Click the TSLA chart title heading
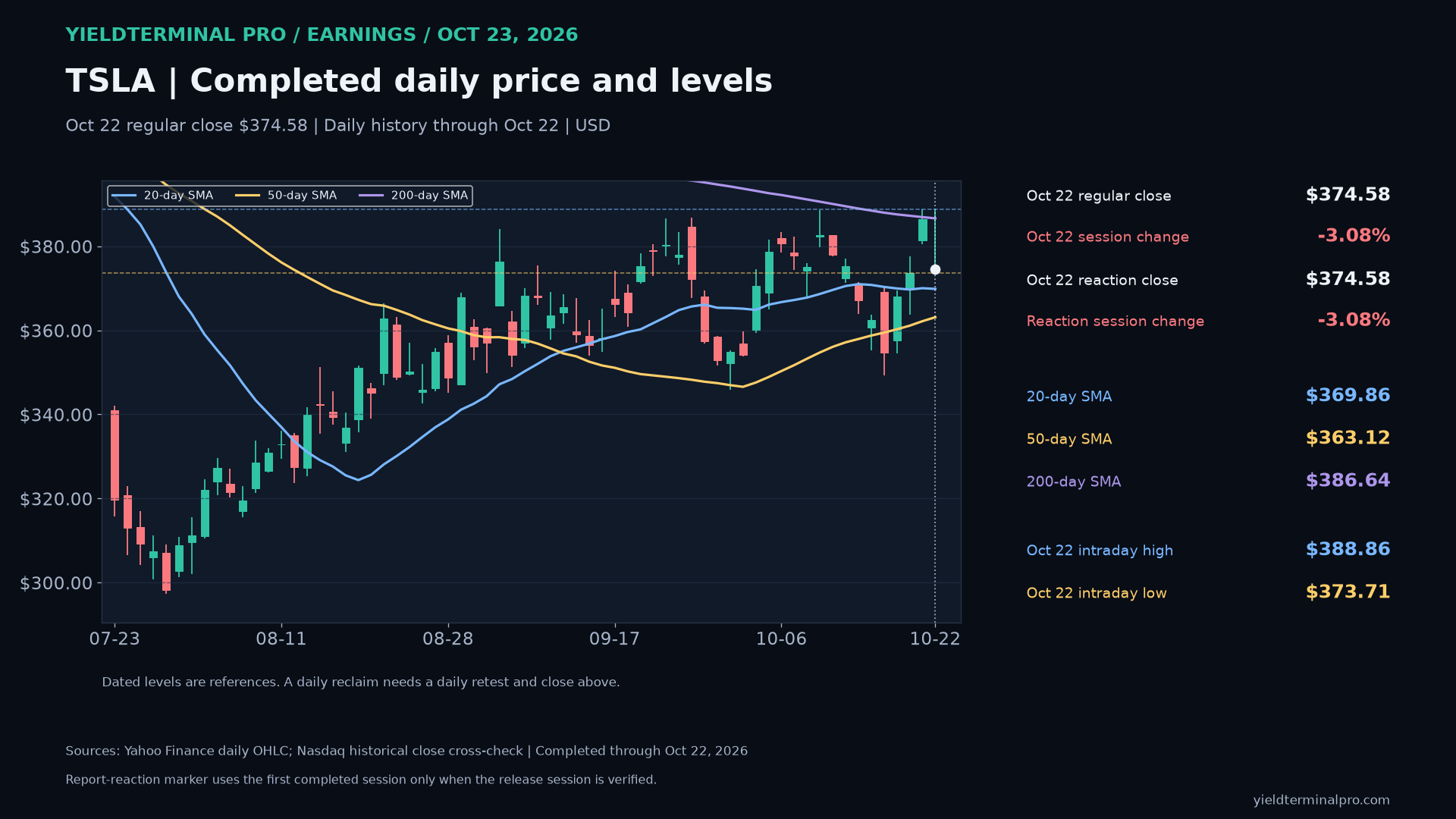Viewport: 1456px width, 819px height. pyautogui.click(x=419, y=81)
